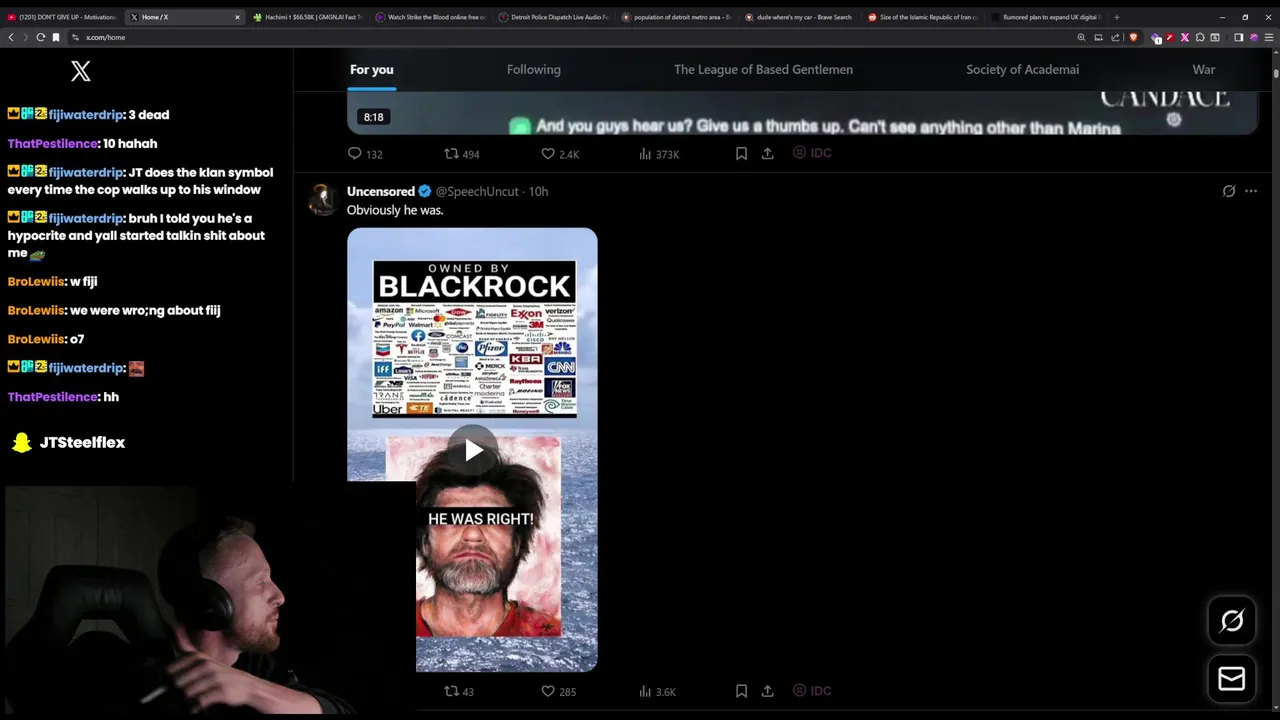
Task: Open the video settings gear icon
Action: [x=1174, y=119]
